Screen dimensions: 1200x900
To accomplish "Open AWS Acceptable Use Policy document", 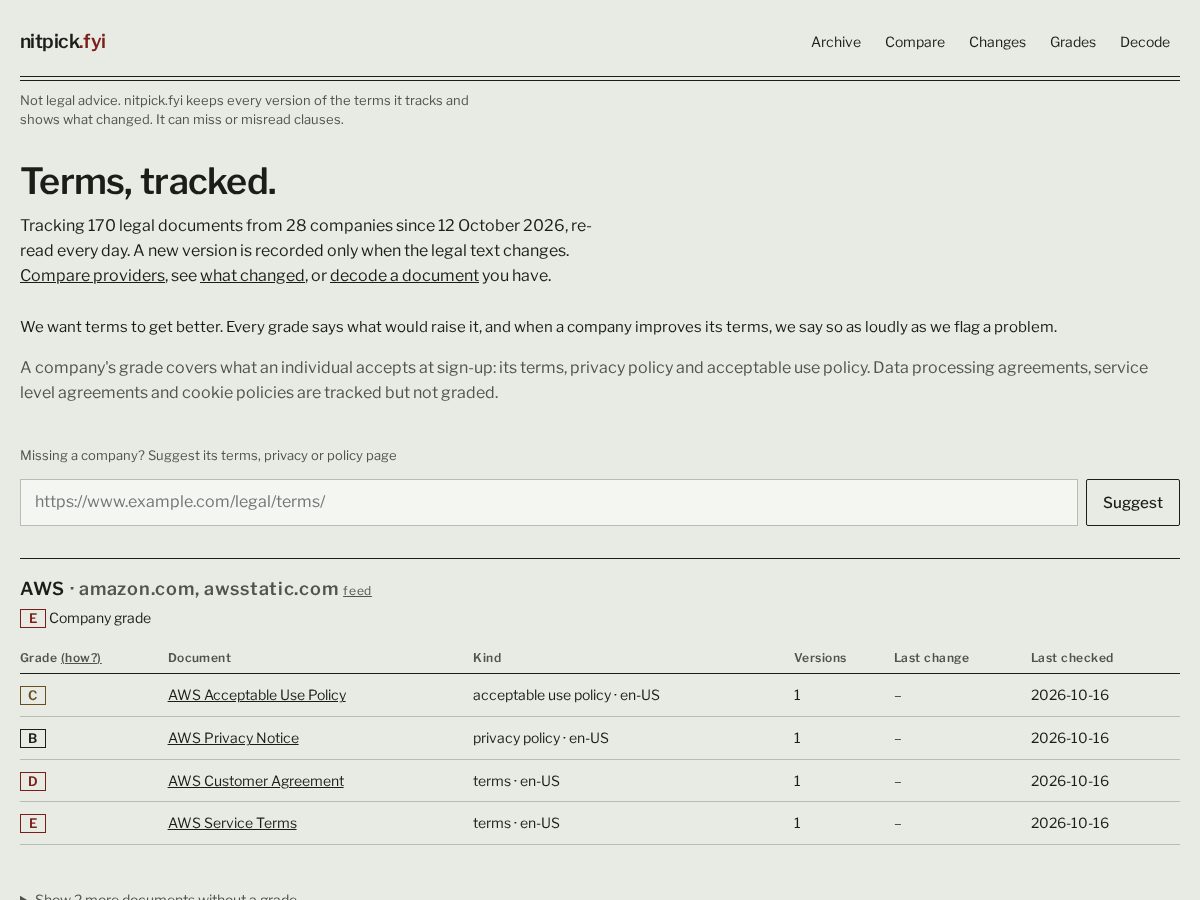I will pyautogui.click(x=257, y=695).
